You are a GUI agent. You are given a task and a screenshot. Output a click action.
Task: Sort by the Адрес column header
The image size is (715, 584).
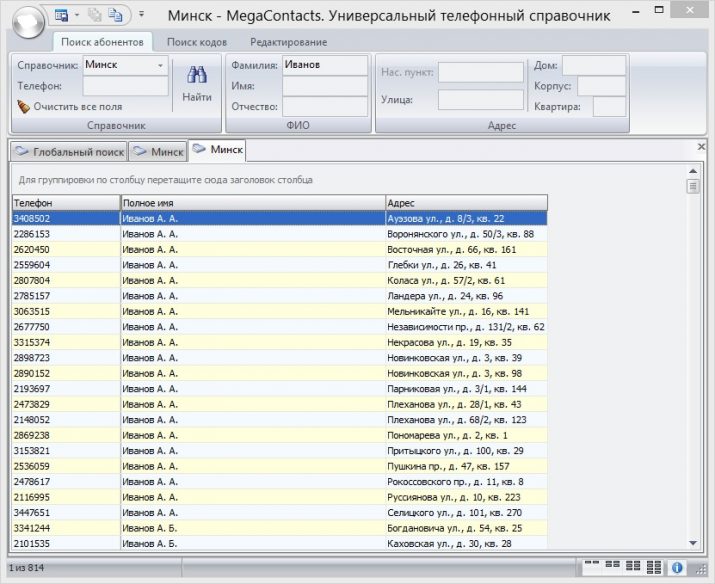click(x=466, y=203)
